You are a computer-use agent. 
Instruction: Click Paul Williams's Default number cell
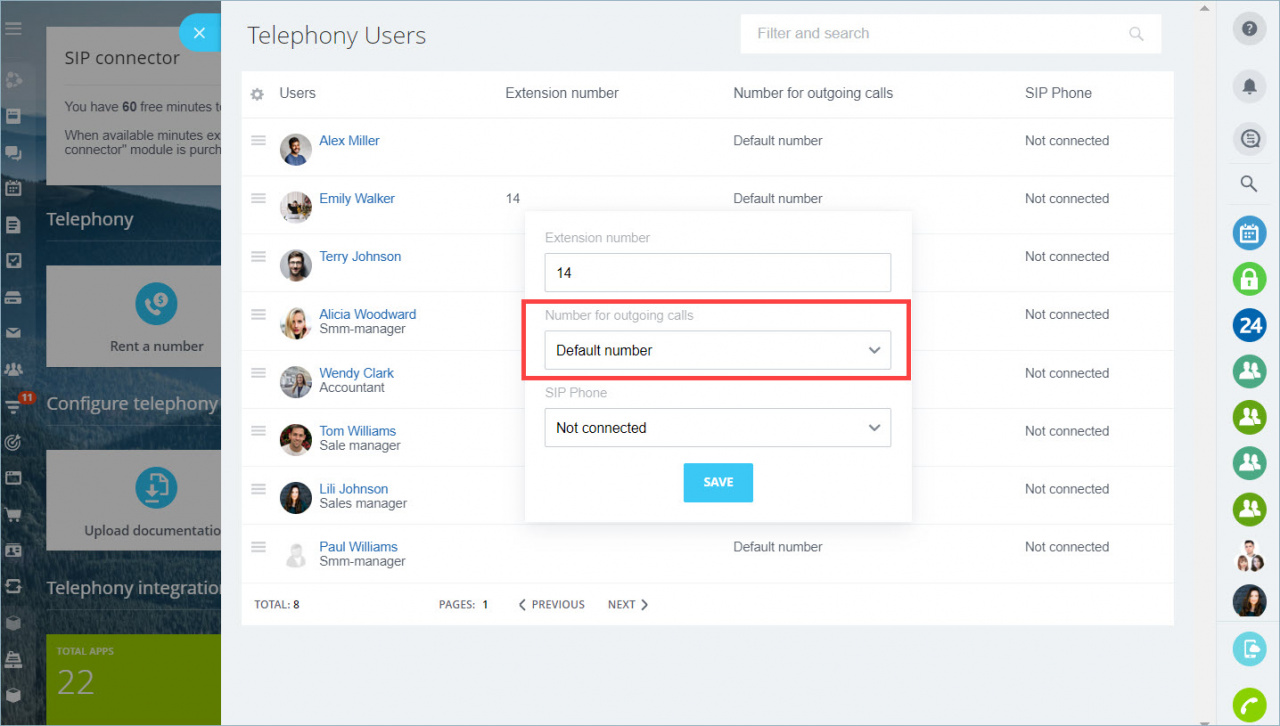(x=778, y=547)
